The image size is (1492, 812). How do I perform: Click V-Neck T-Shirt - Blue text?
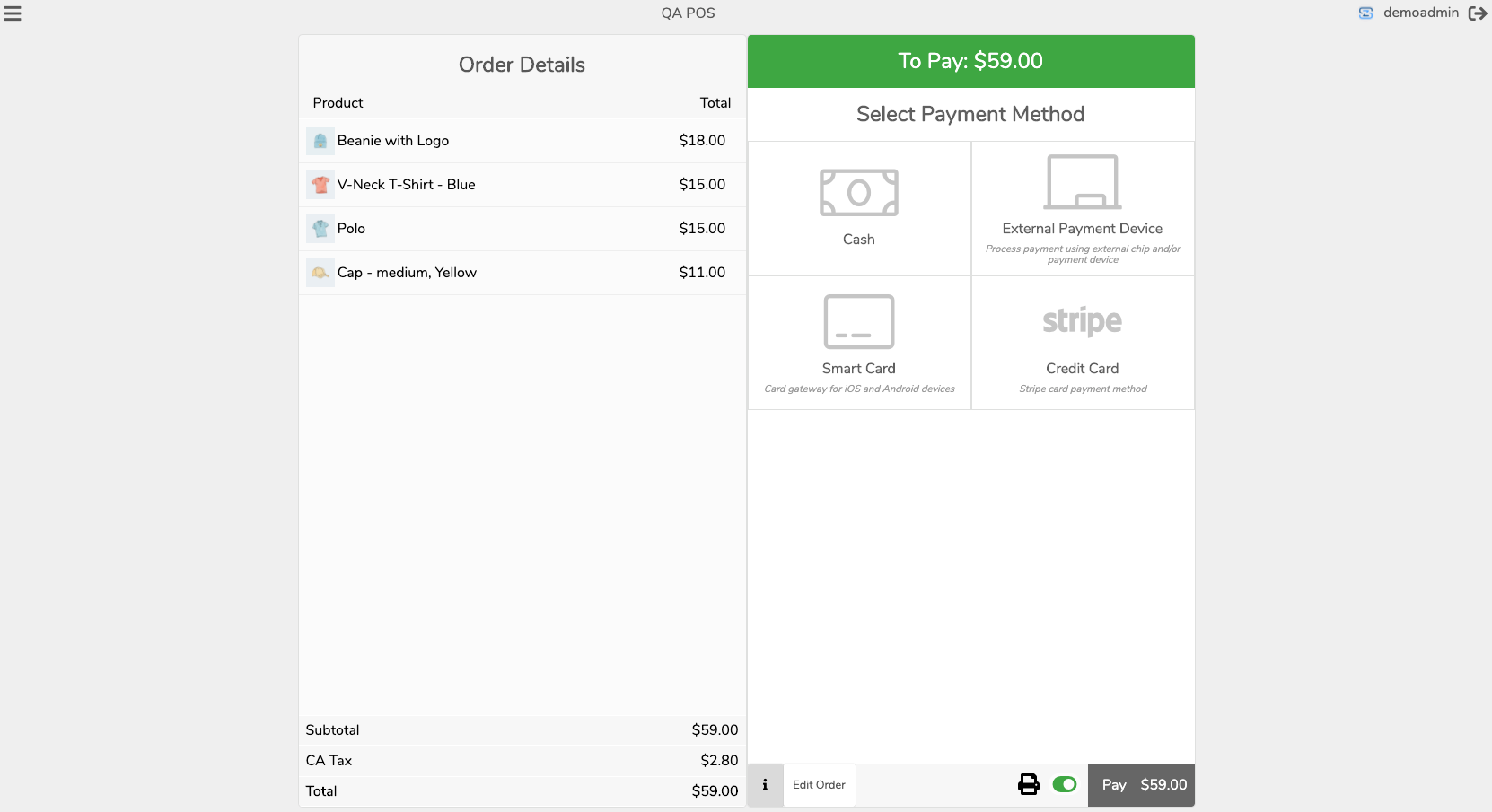tap(407, 185)
